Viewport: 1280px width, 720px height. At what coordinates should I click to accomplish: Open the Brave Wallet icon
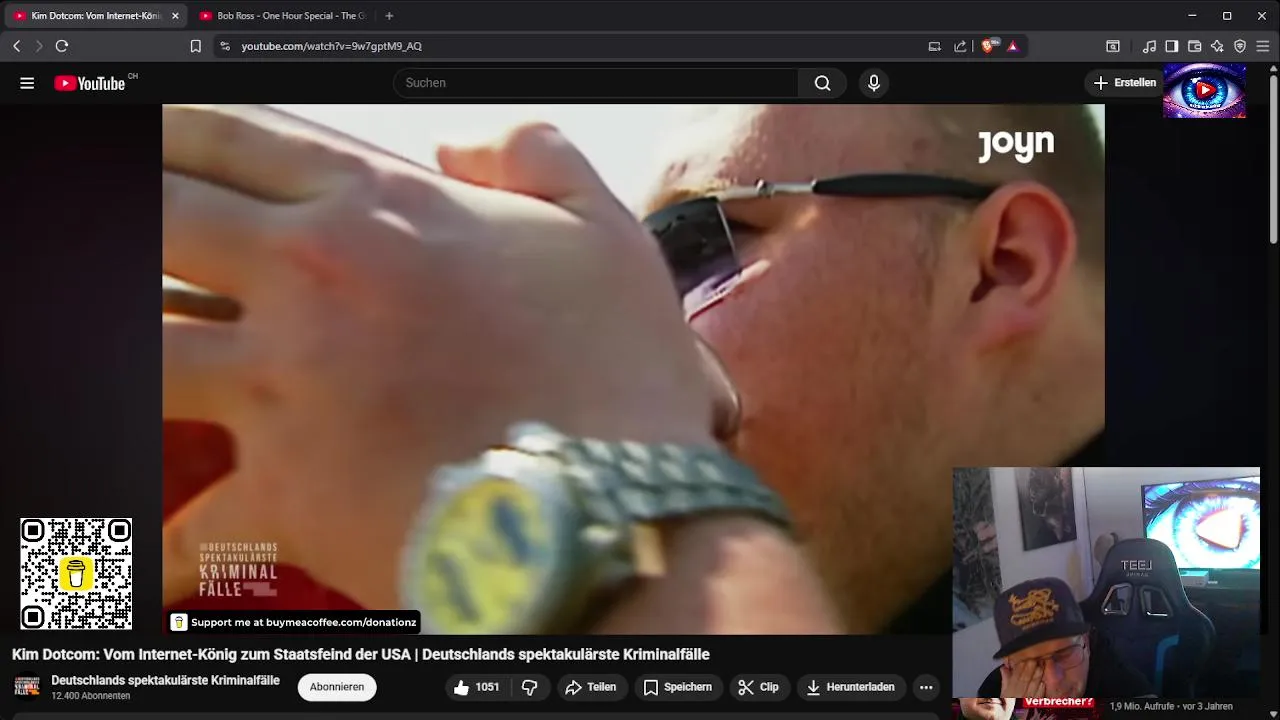click(x=1194, y=46)
